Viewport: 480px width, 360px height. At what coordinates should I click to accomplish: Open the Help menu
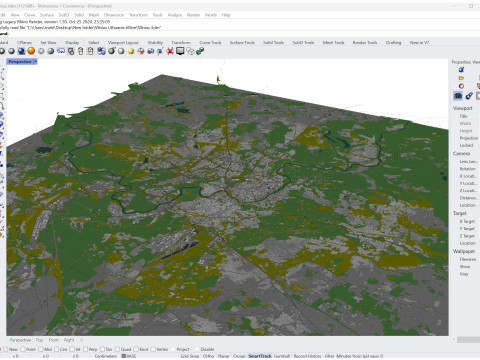[x=226, y=15]
